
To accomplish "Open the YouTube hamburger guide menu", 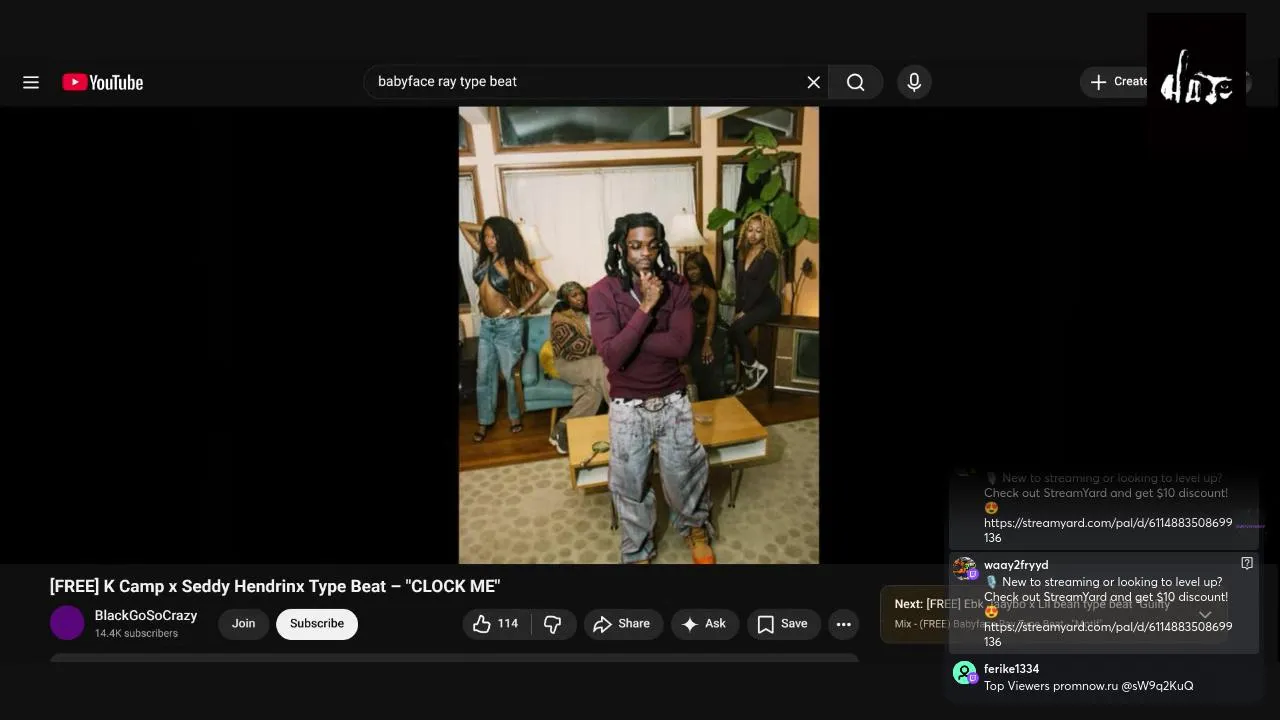I will 31,82.
